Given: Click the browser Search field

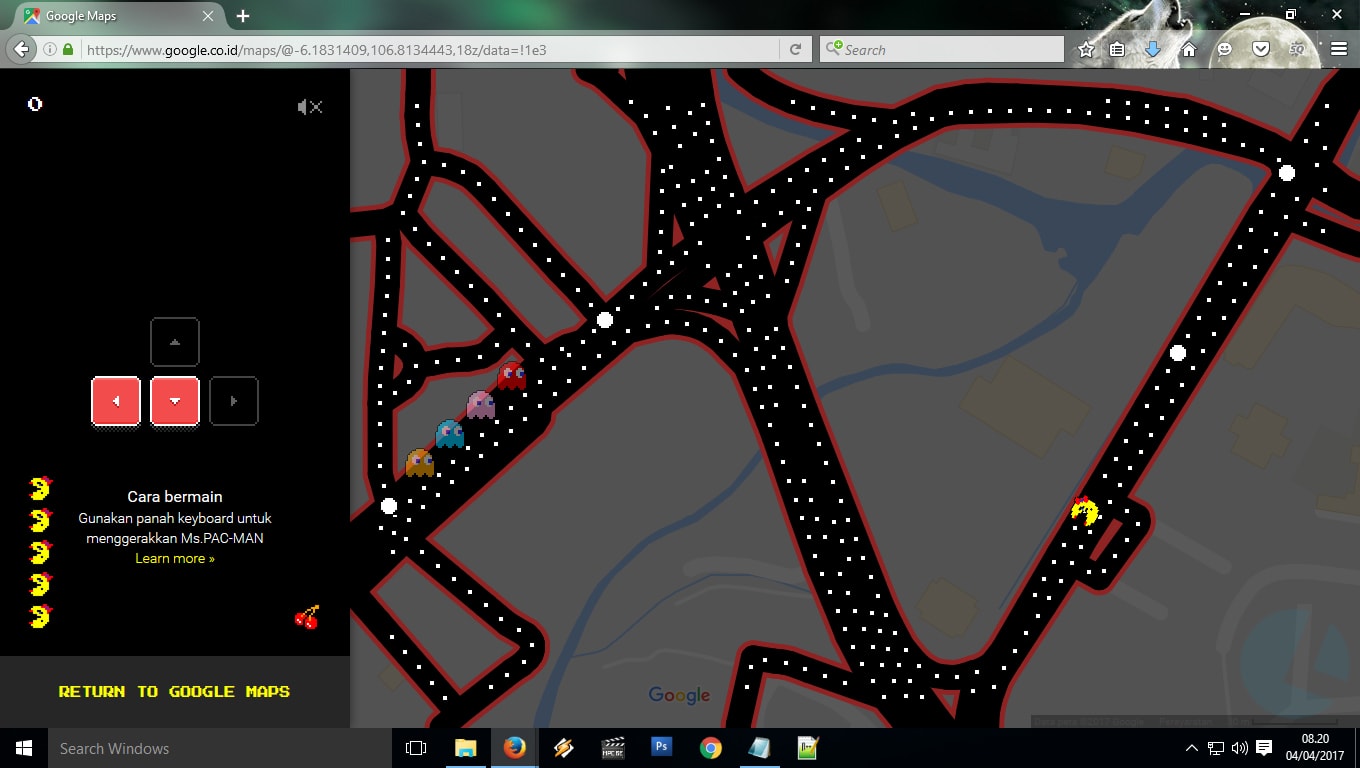Looking at the screenshot, I should coord(942,49).
